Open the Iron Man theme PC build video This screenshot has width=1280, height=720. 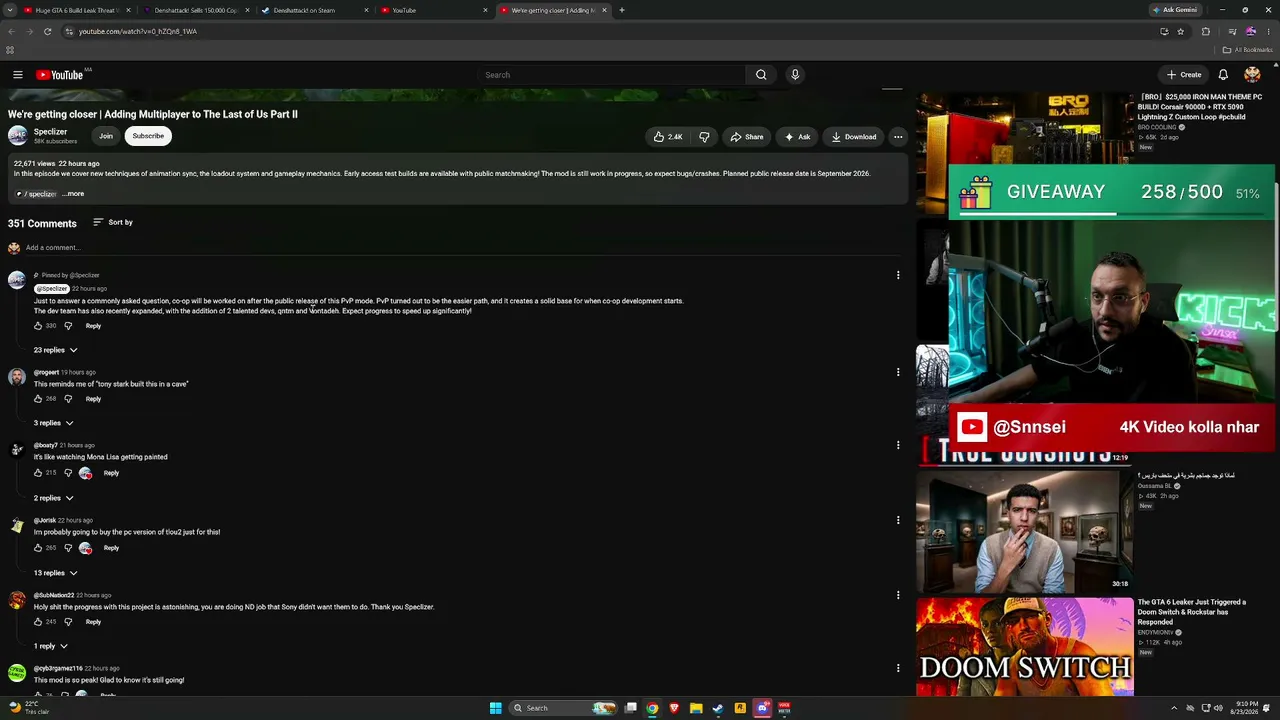tap(1200, 107)
